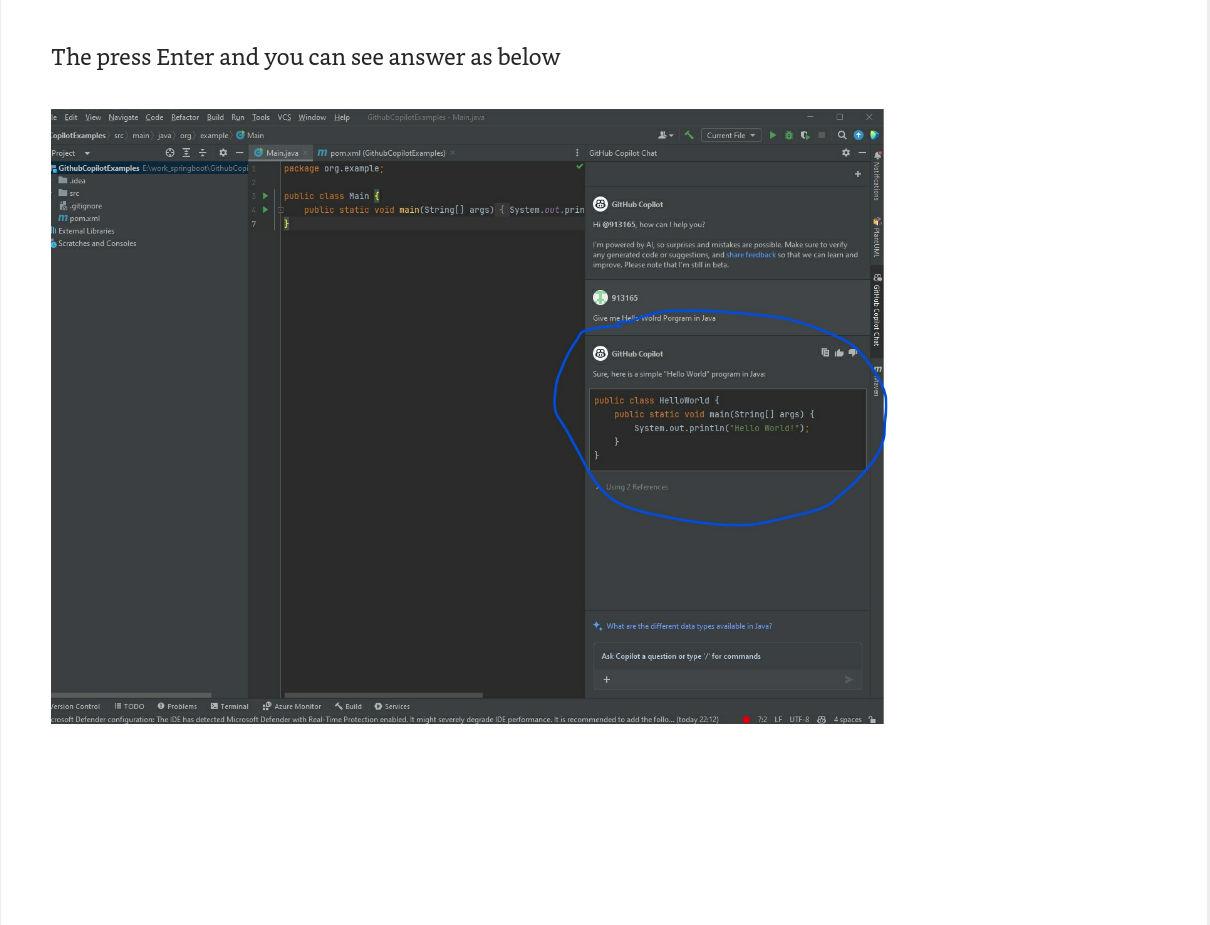
Task: Click plus attach button below chat input
Action: pos(606,680)
